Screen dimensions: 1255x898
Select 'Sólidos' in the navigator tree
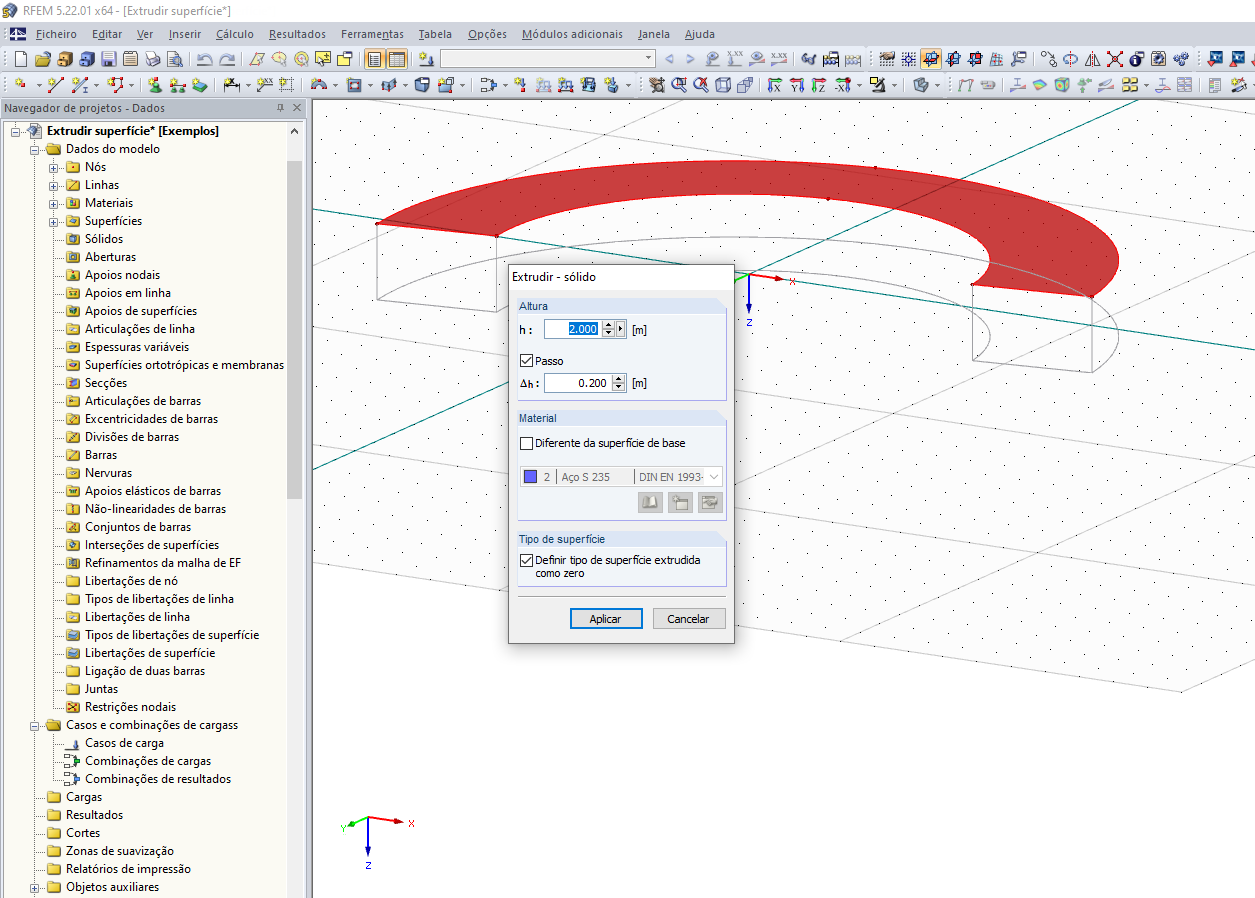(104, 239)
